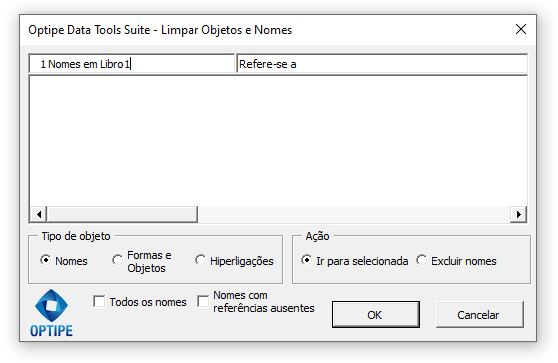Viewport: 558px width, 363px height.
Task: Click the left scroll arrow of the list
Action: 39,214
